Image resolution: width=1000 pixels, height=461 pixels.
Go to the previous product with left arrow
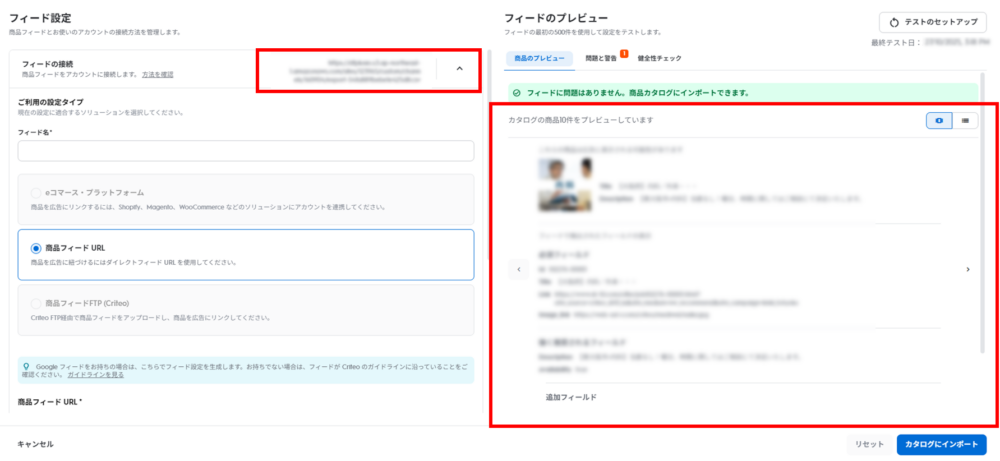[x=518, y=269]
